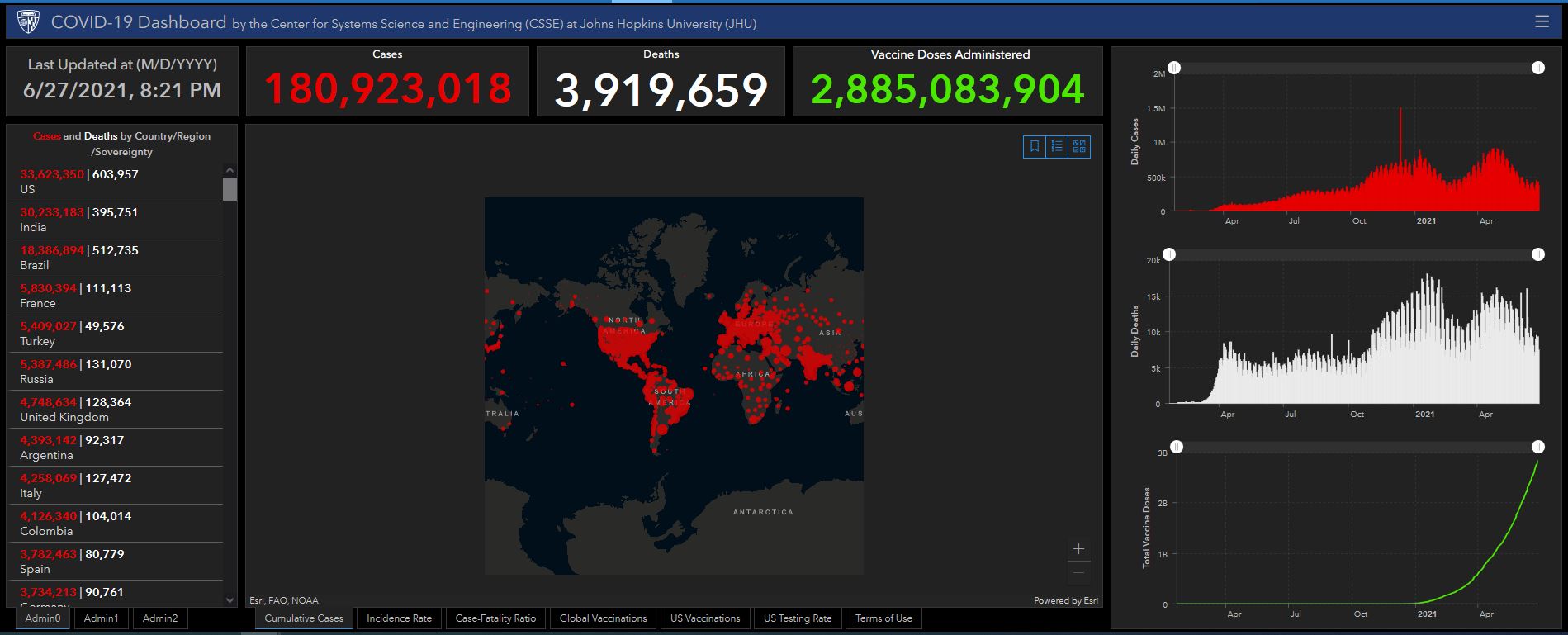Switch to the Admin2 tab
Viewport: 1568px width, 635px height.
(160, 618)
